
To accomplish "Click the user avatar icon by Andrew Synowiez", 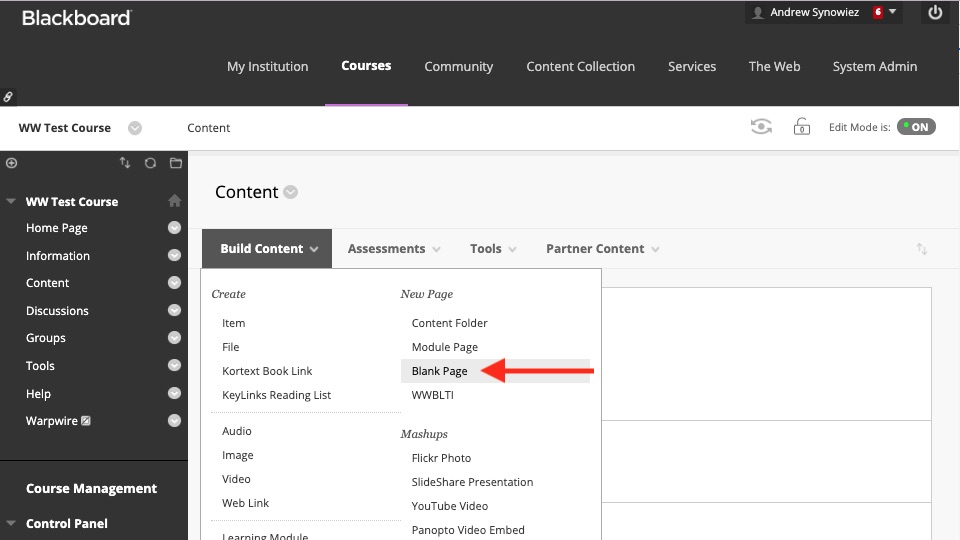I will [x=757, y=13].
